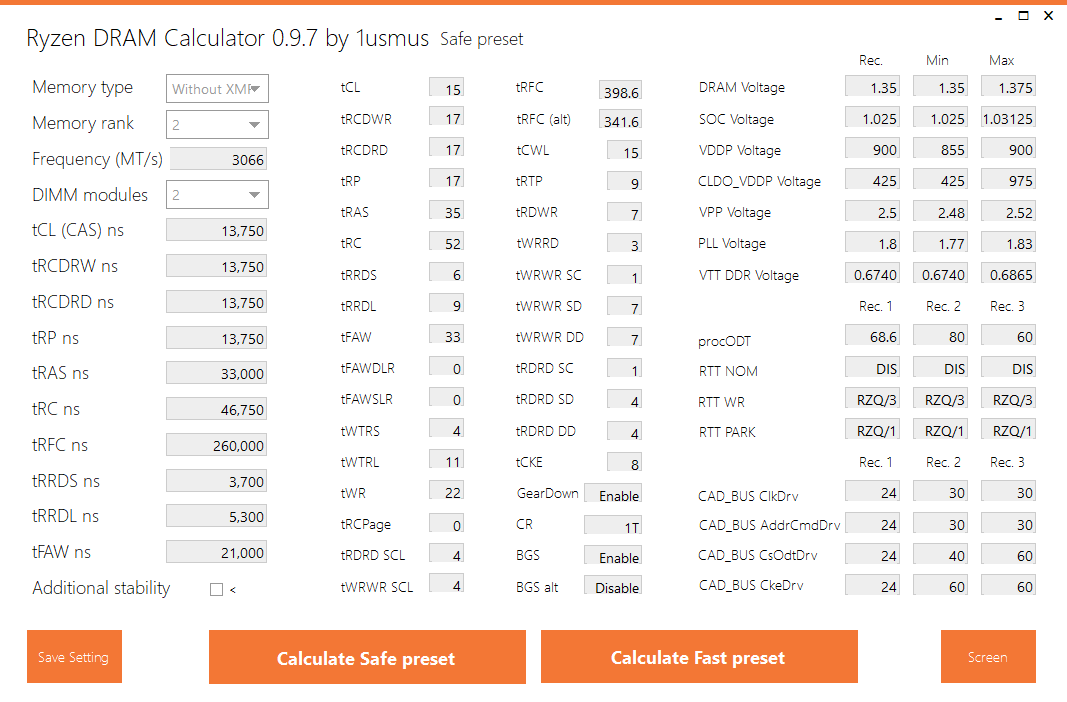
Task: Select CLDO_VDDP Voltage Max value 975
Action: click(1008, 180)
